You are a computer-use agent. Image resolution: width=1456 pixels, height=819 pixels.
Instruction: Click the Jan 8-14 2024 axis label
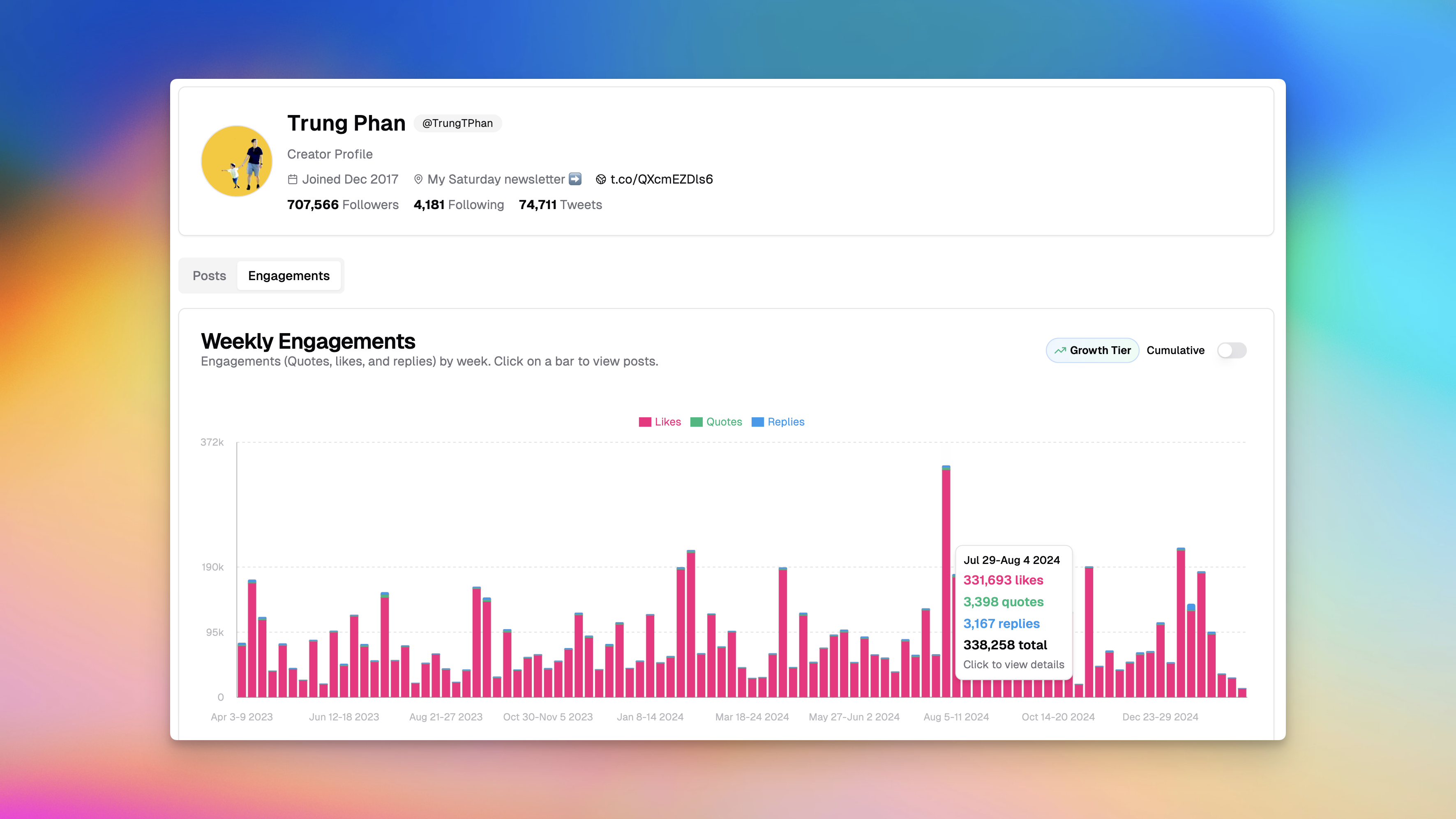(650, 717)
